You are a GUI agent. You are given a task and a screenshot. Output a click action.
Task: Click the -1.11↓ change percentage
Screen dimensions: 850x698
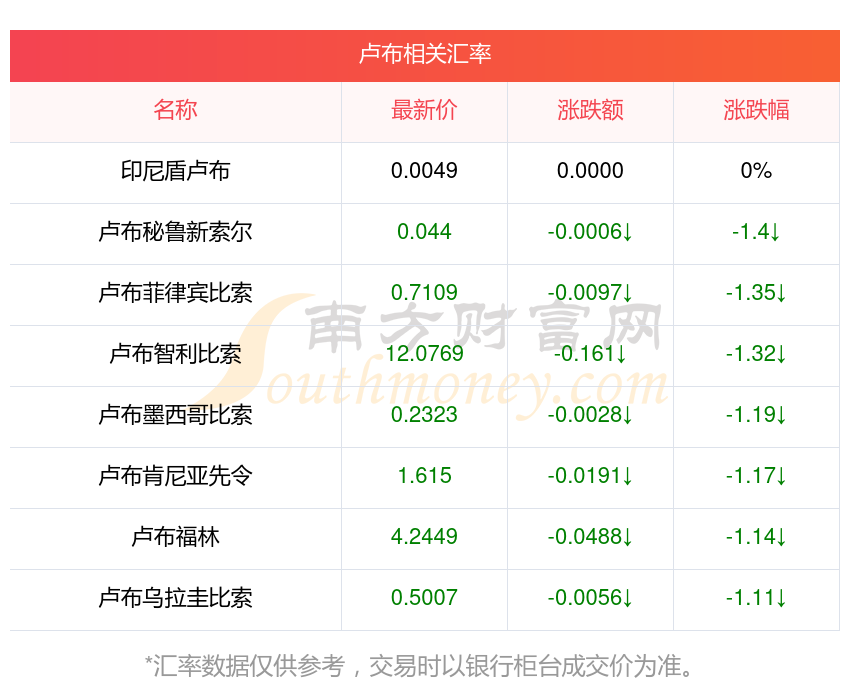[756, 598]
